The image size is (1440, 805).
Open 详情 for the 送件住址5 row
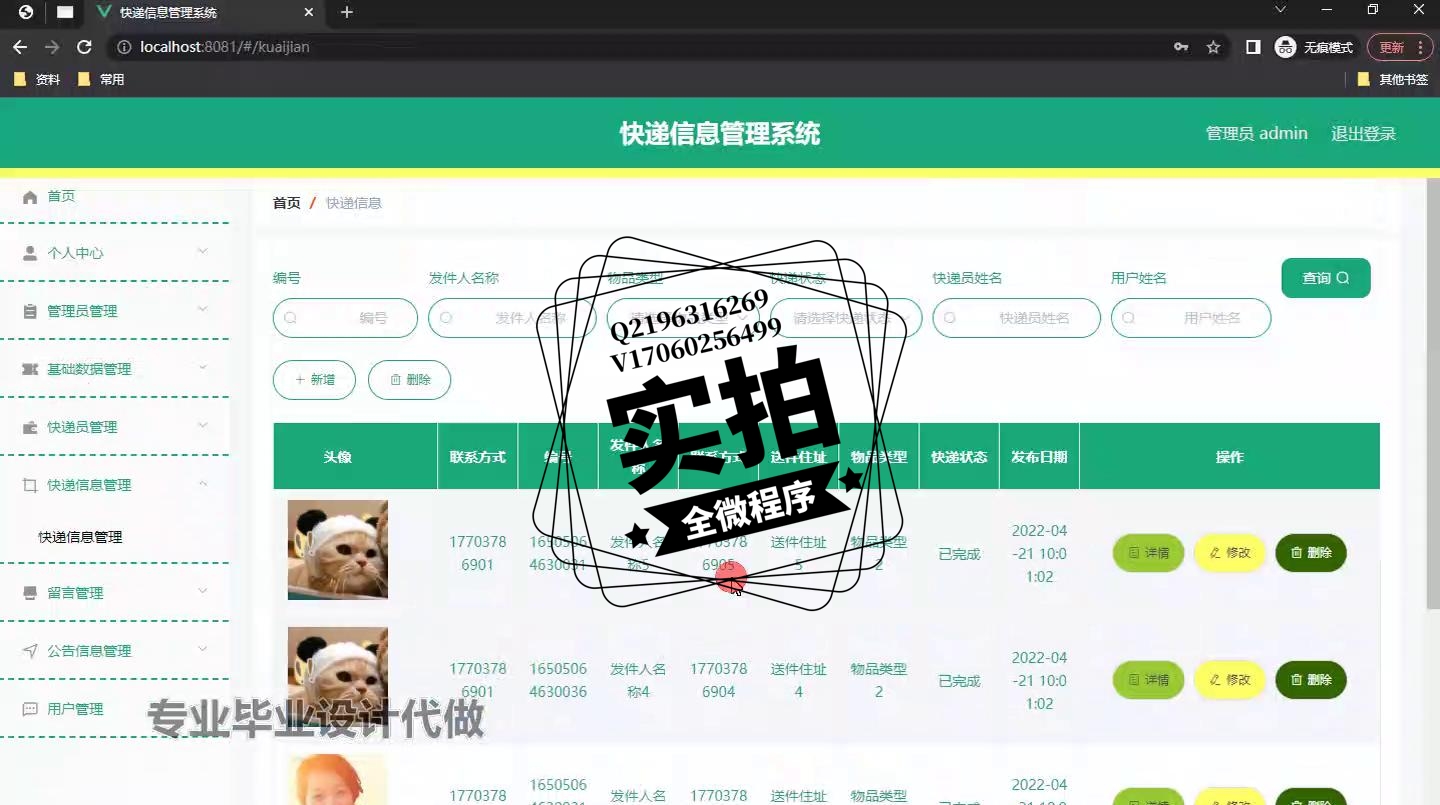click(x=1148, y=553)
